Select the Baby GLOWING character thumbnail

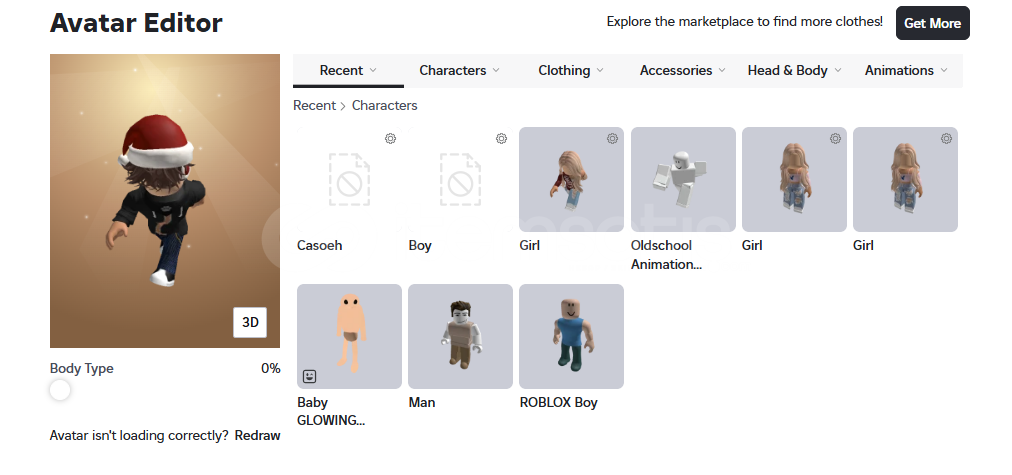(349, 336)
